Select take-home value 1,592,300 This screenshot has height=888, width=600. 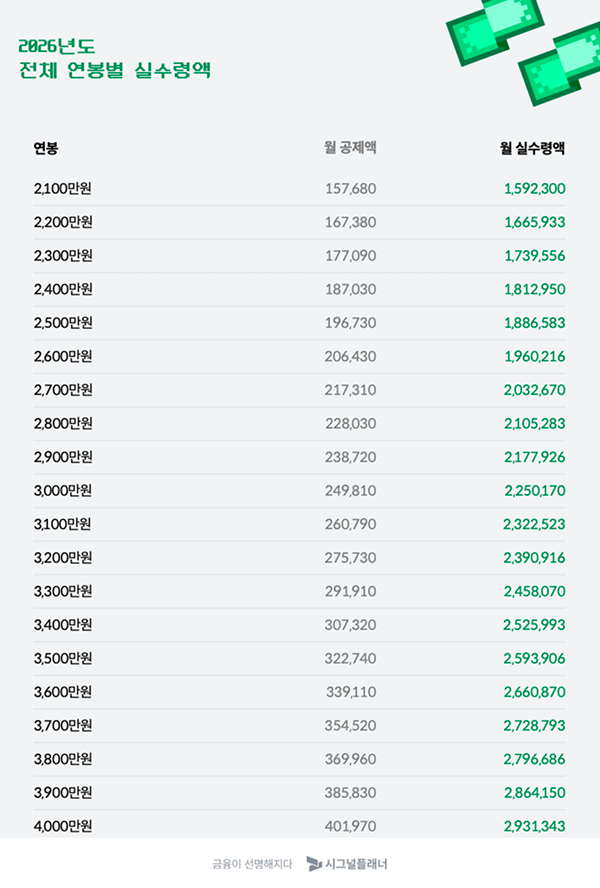click(534, 189)
